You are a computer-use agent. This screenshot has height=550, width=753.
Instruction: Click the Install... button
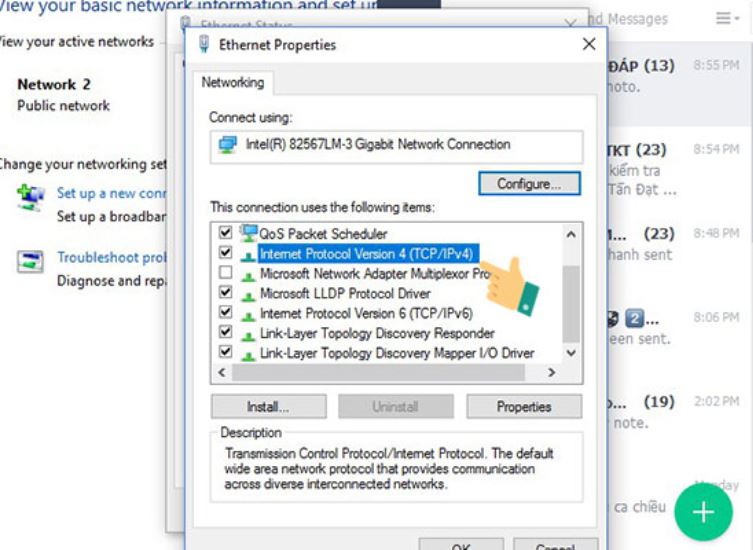pyautogui.click(x=267, y=407)
